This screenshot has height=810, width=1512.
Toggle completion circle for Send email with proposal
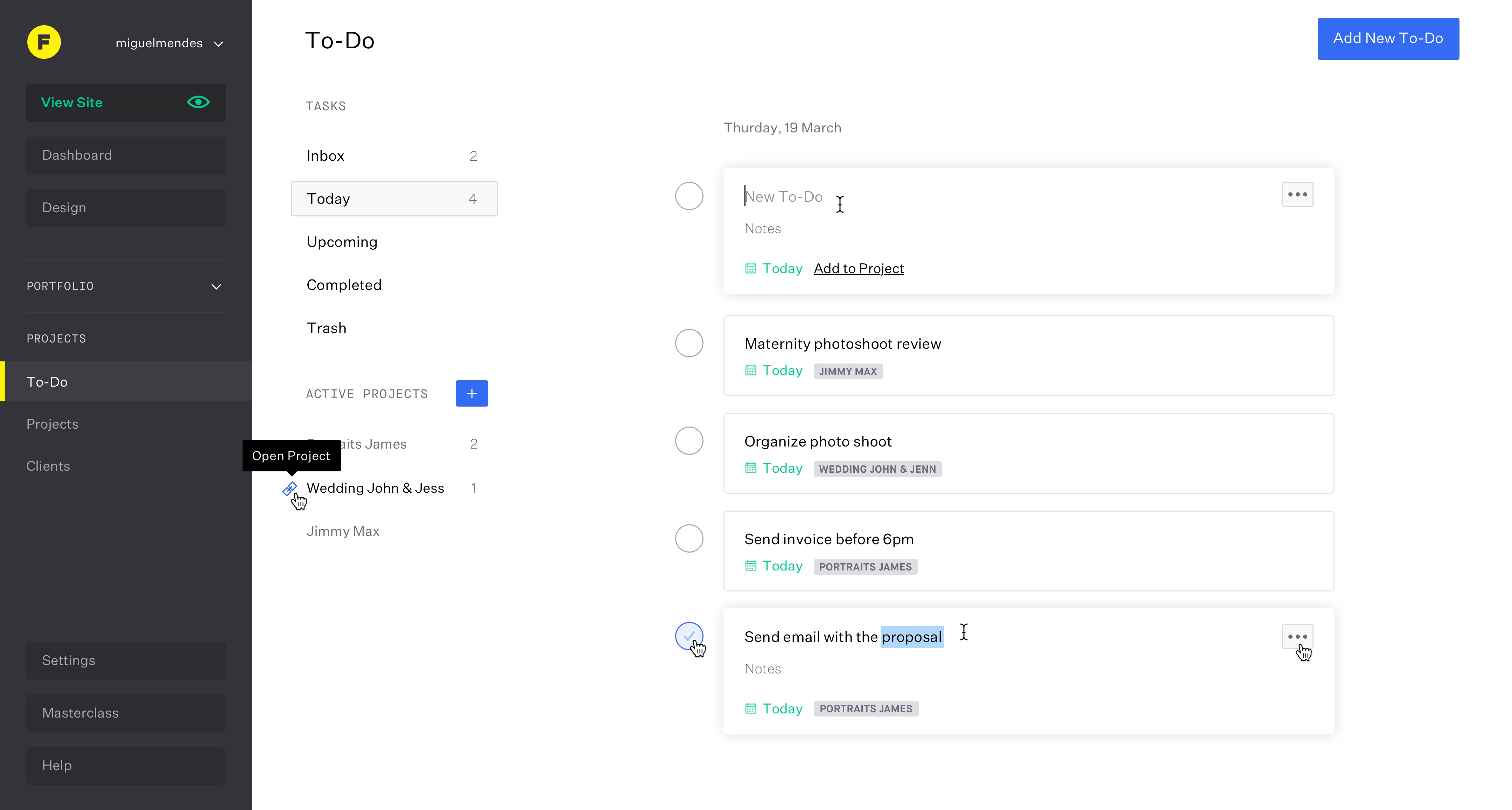tap(689, 636)
